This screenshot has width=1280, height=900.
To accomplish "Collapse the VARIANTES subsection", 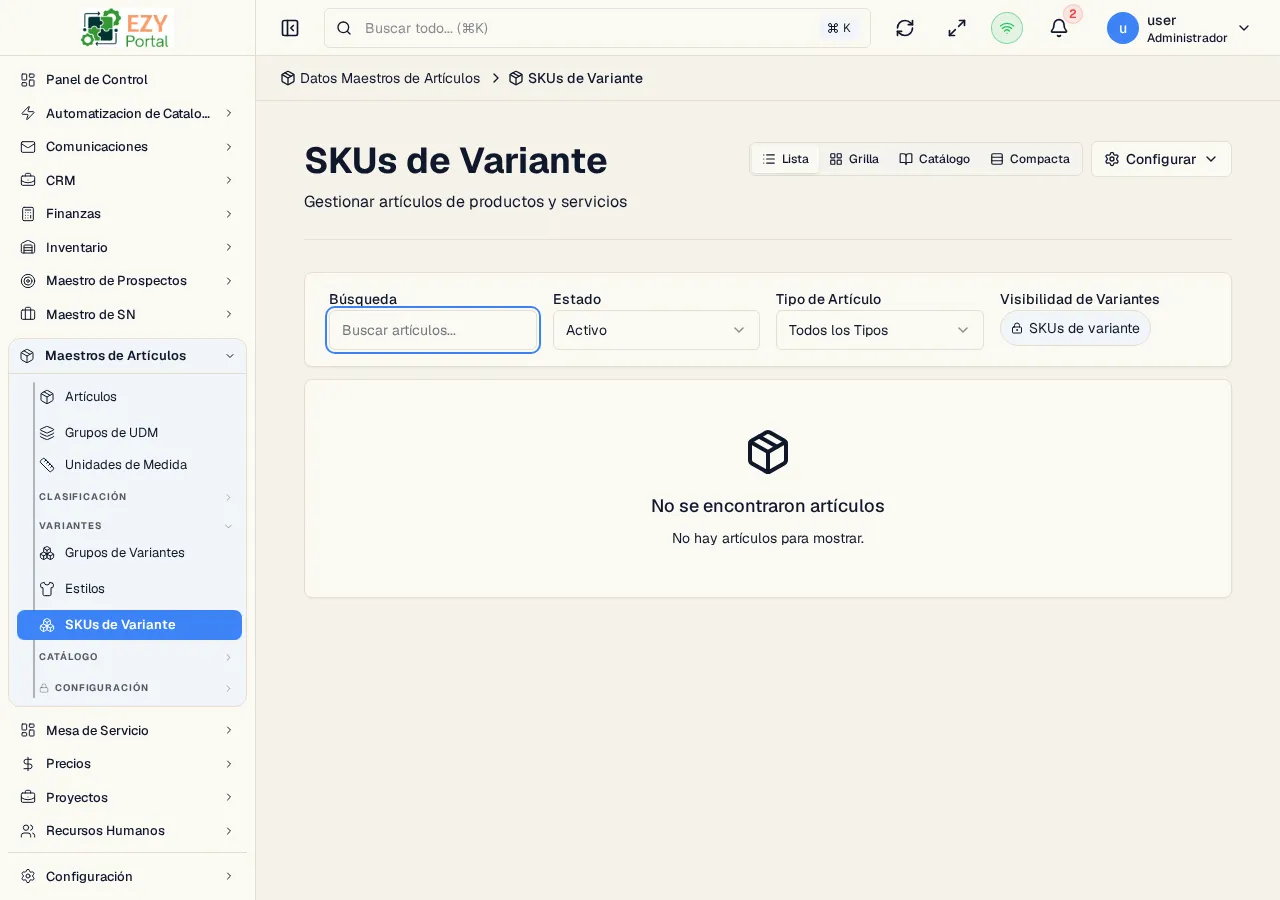I will (136, 526).
